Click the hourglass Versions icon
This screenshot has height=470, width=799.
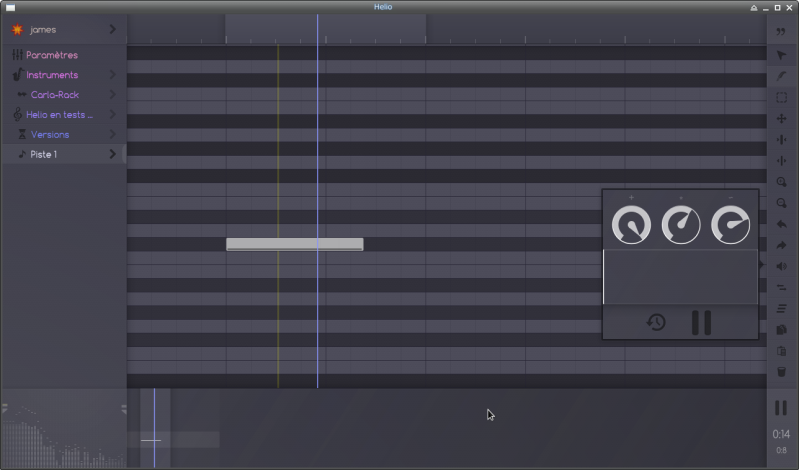point(22,134)
